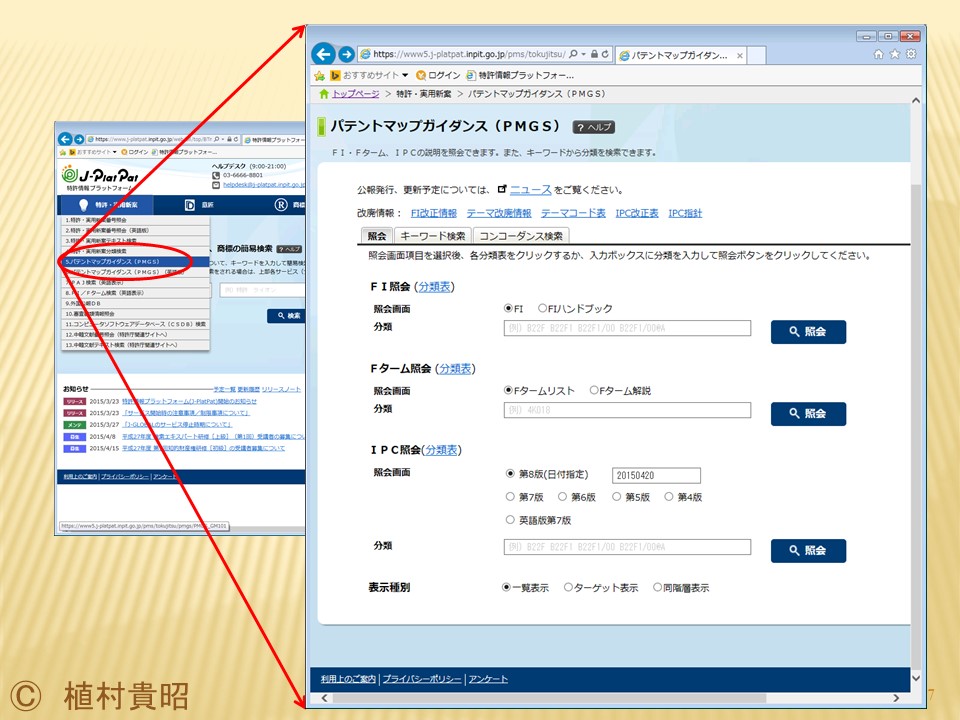Open address bar dropdown arrow in PMGS window
960x720 pixels.
[583, 54]
